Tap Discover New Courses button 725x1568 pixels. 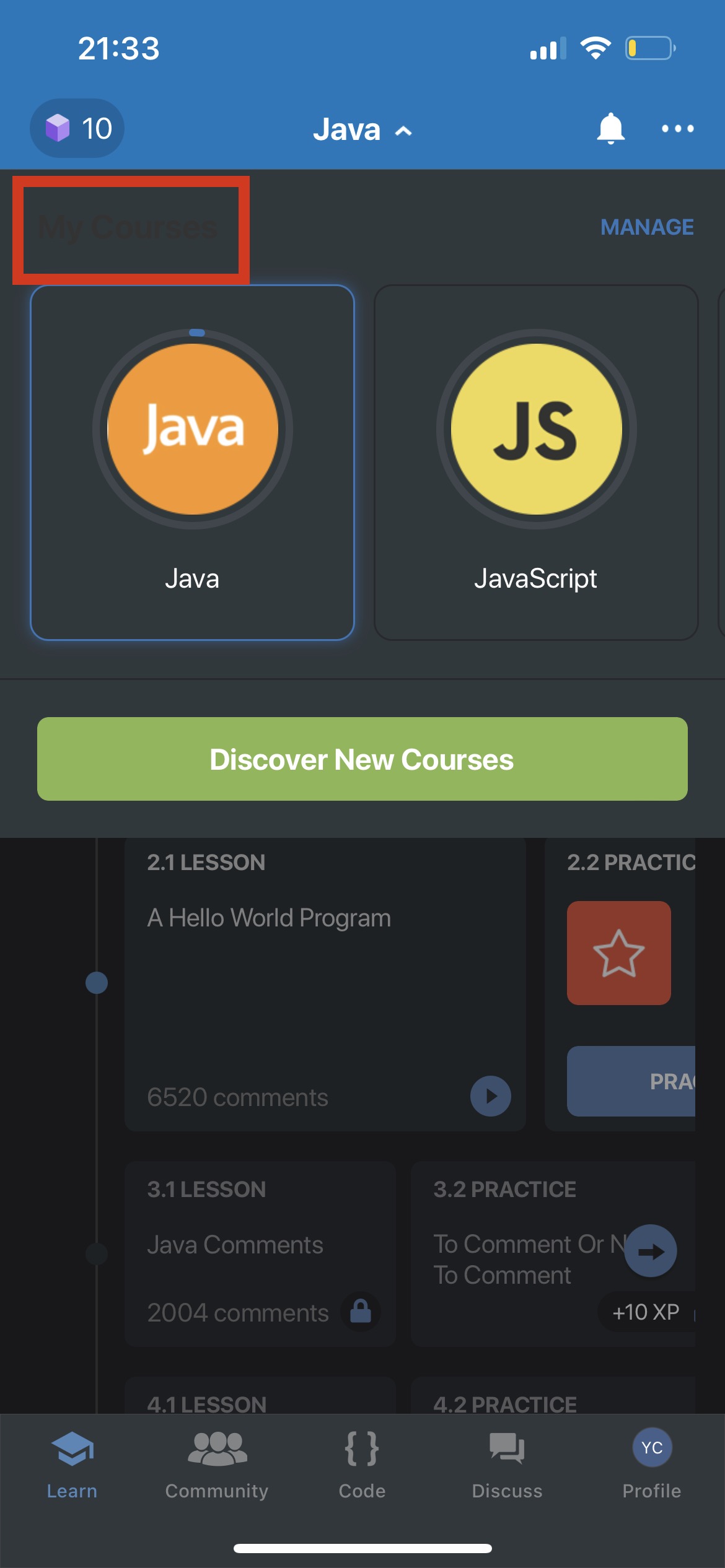click(362, 759)
